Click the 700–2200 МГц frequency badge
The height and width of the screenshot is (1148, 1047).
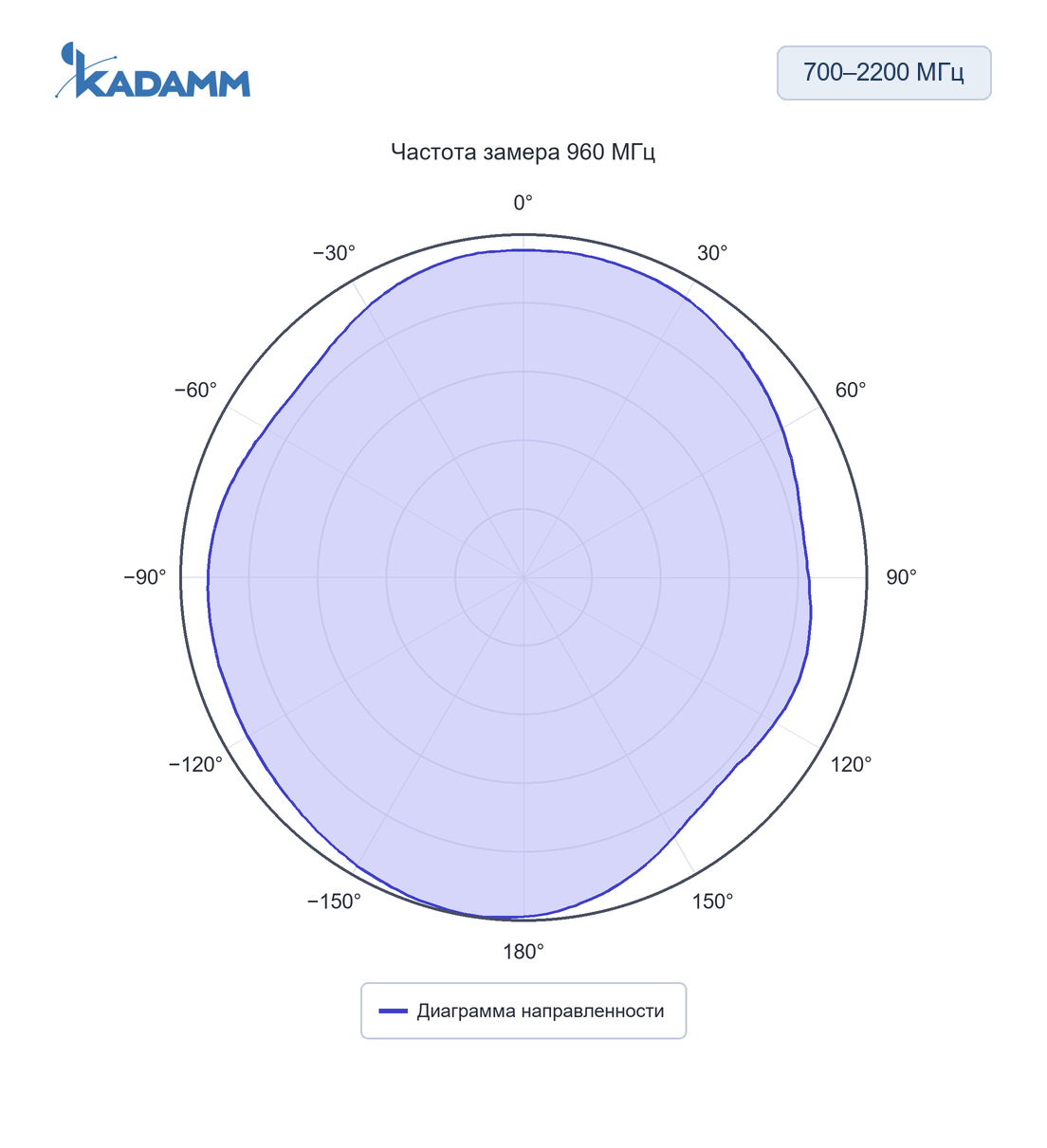click(x=884, y=73)
